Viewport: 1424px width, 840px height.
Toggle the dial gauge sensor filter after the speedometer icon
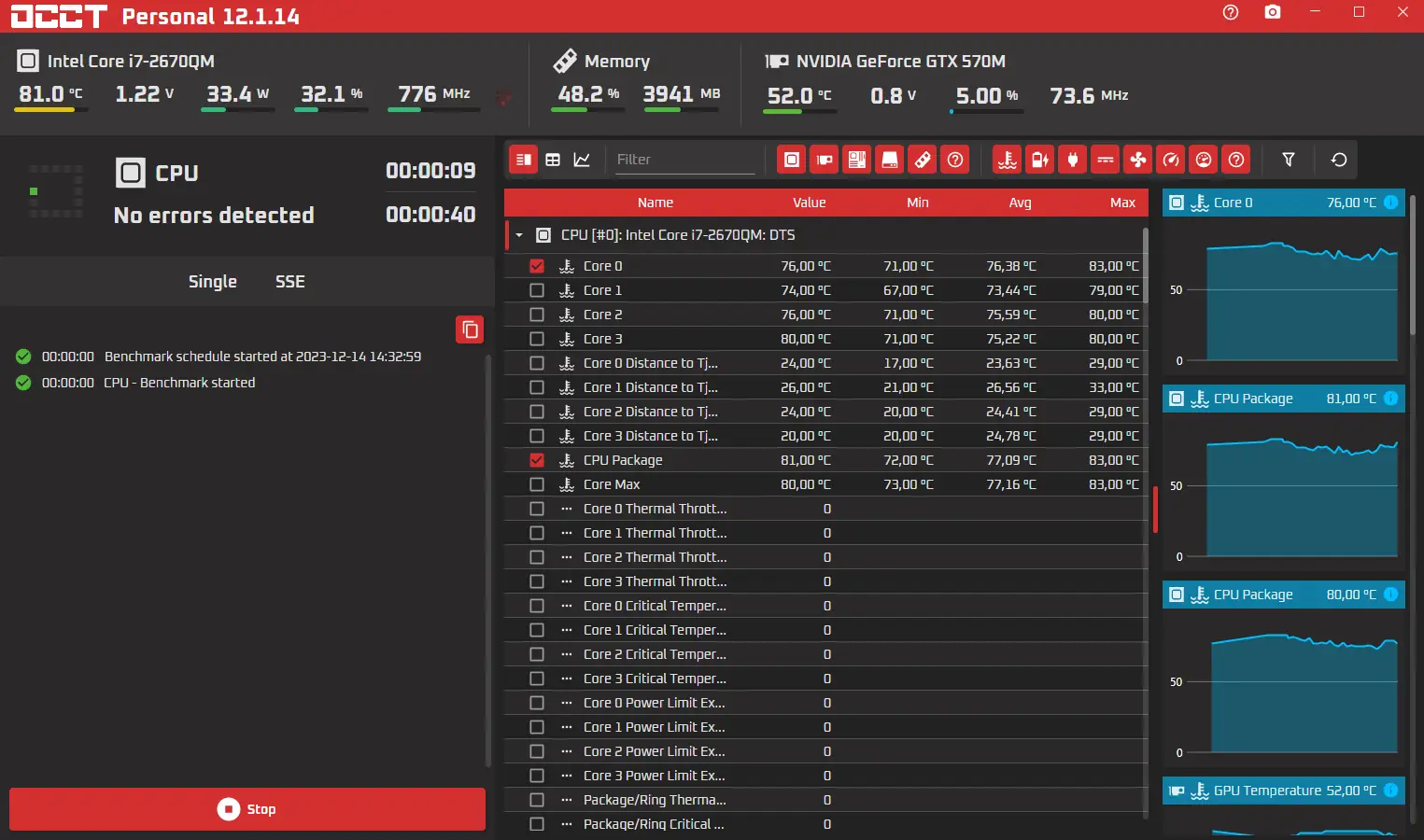click(1204, 160)
